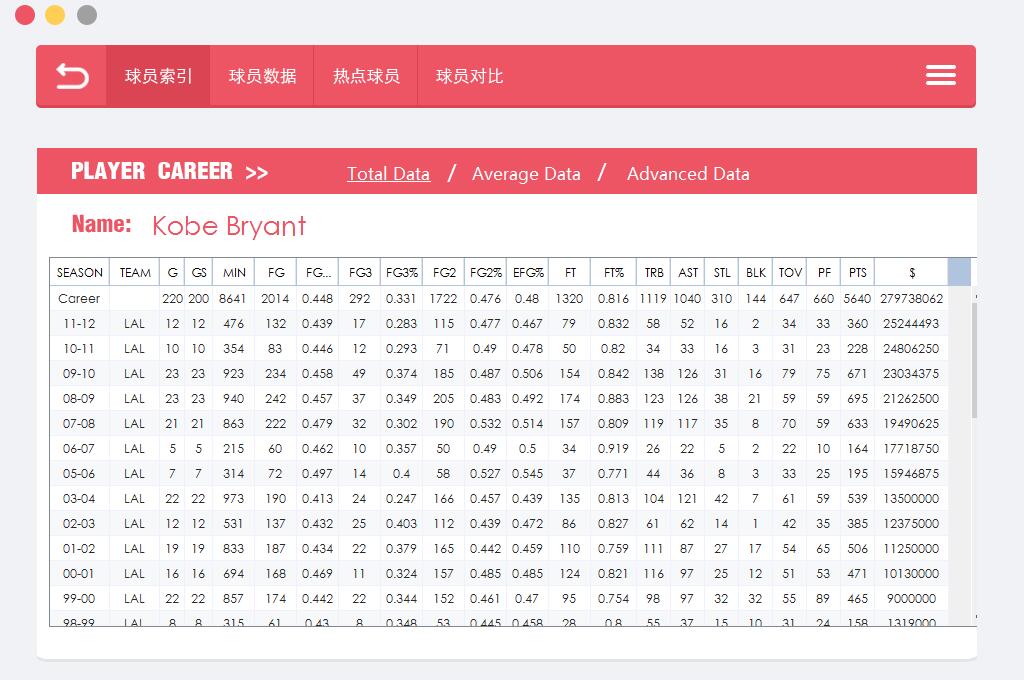Click salary value 15946875
The height and width of the screenshot is (680, 1024).
click(911, 474)
